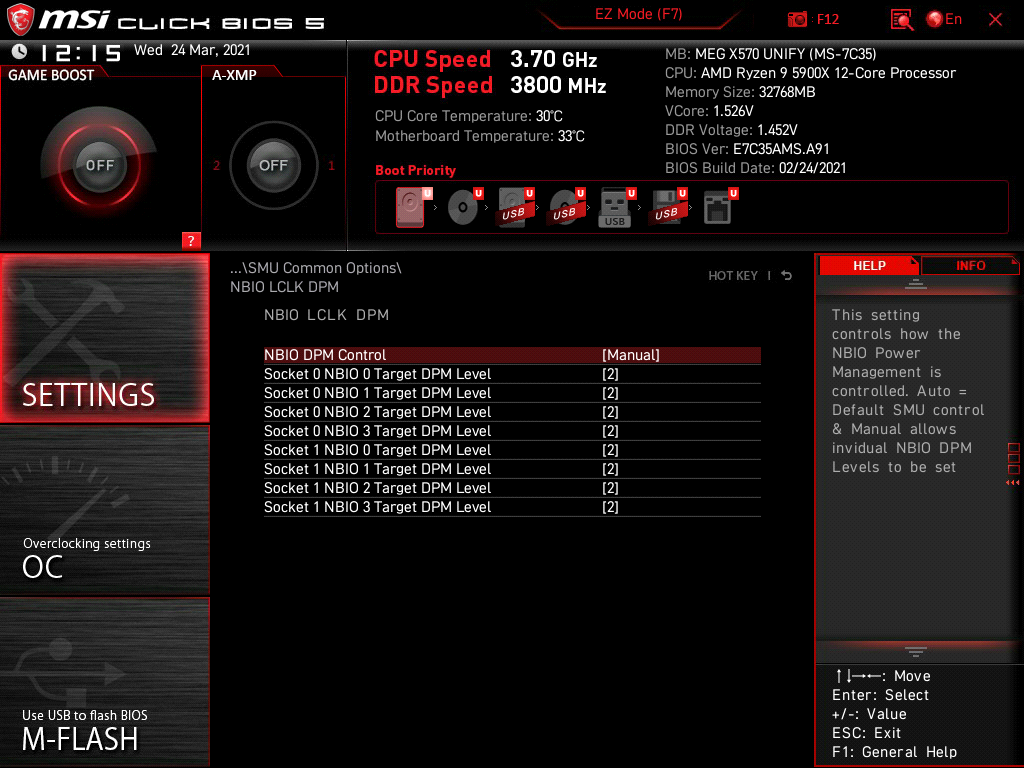Click the DDR Voltage 1.452V reading
Screen dimensions: 1024x768
tap(731, 130)
